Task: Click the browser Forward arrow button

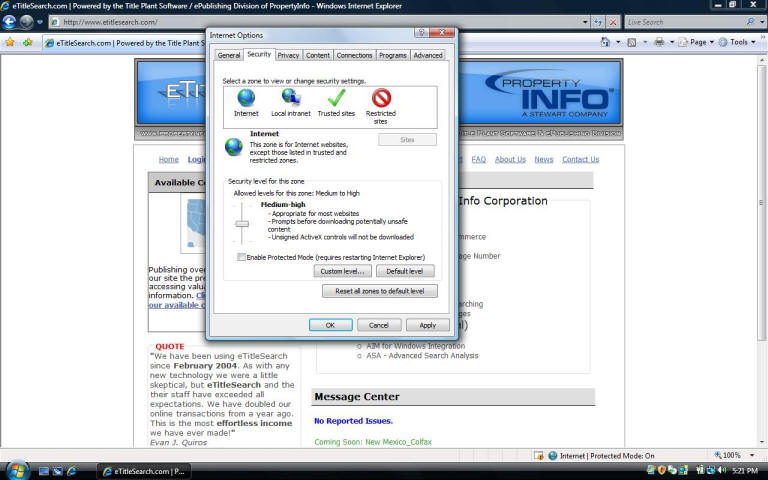Action: tap(26, 22)
